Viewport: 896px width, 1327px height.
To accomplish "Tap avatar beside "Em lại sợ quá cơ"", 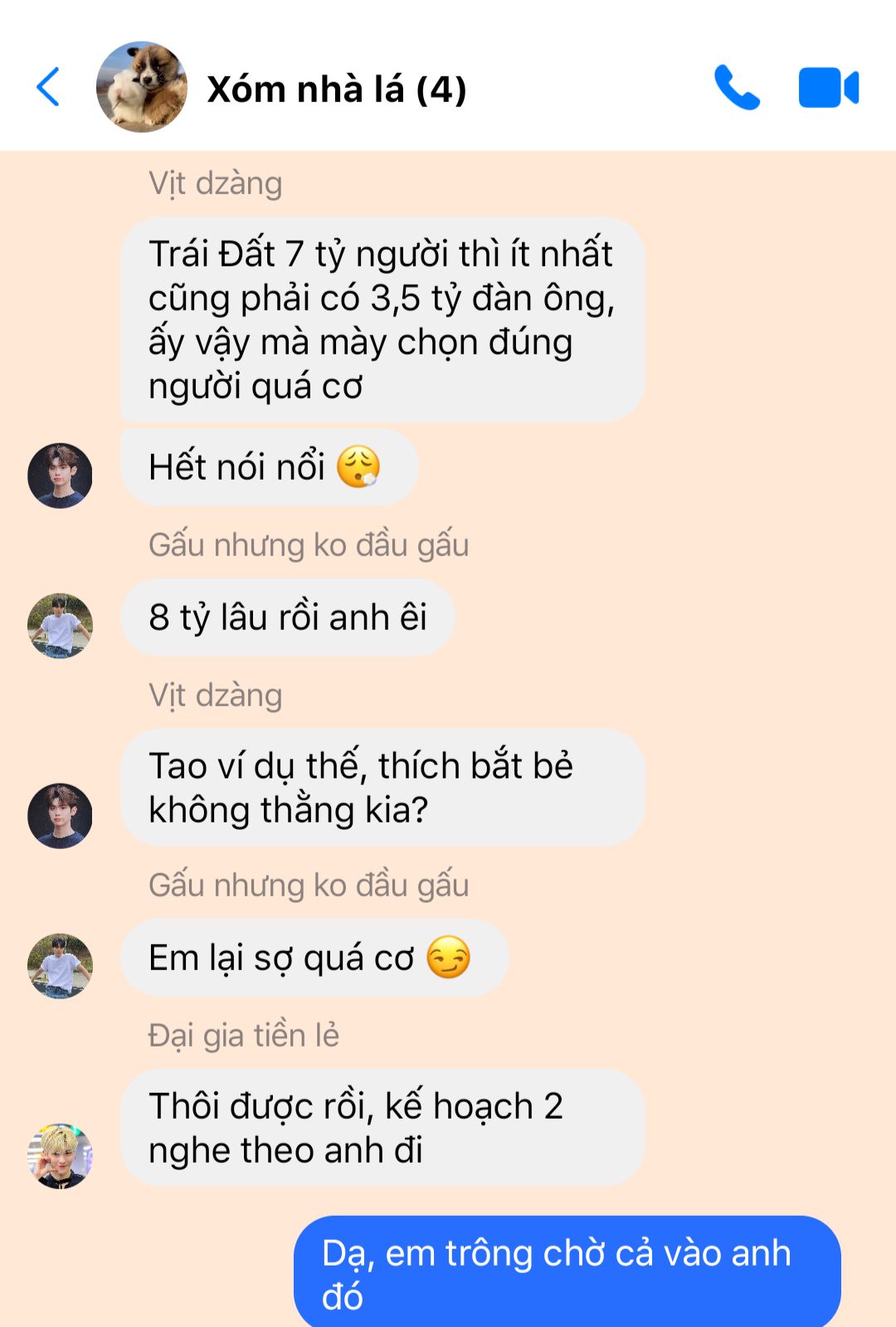I will tap(60, 966).
